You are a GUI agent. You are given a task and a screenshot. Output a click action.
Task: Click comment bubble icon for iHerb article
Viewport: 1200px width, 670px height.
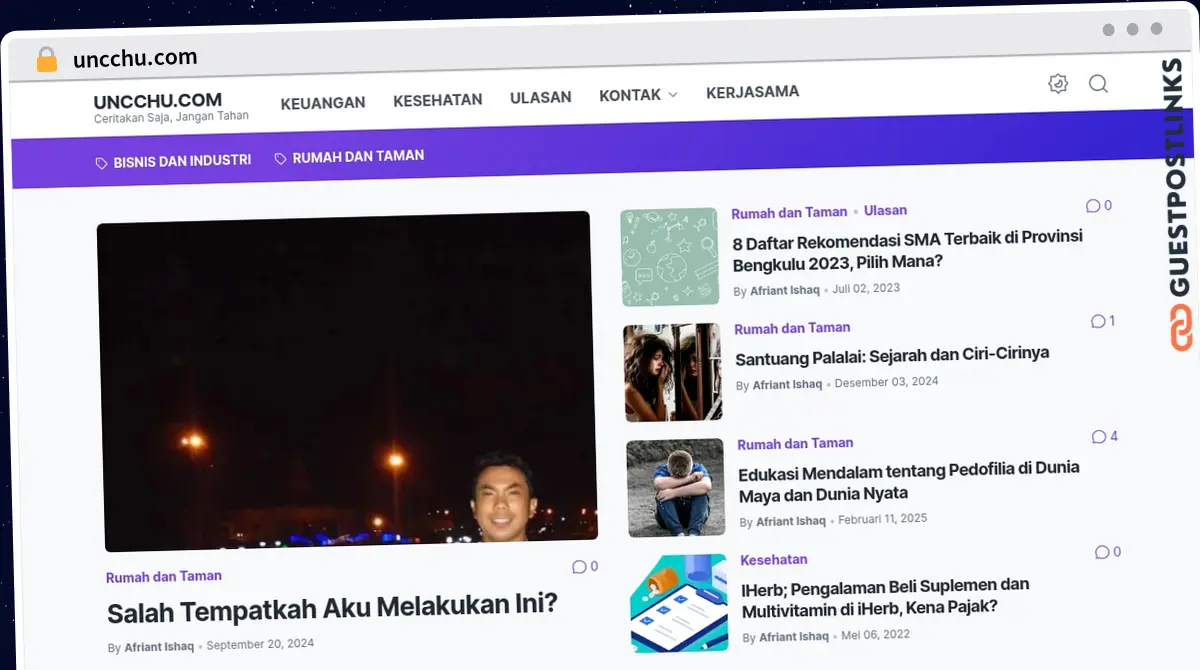1102,552
